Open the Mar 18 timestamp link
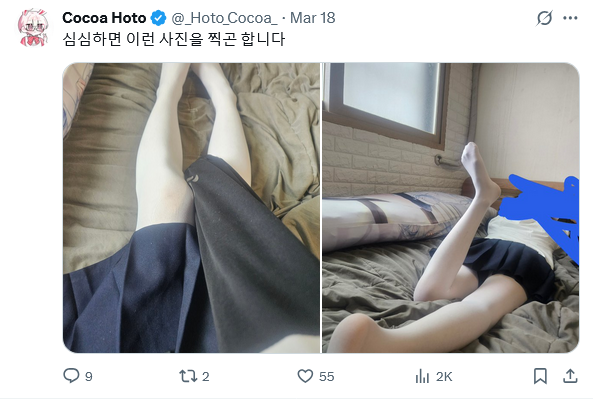Screen dimensions: 593x400 coord(312,18)
